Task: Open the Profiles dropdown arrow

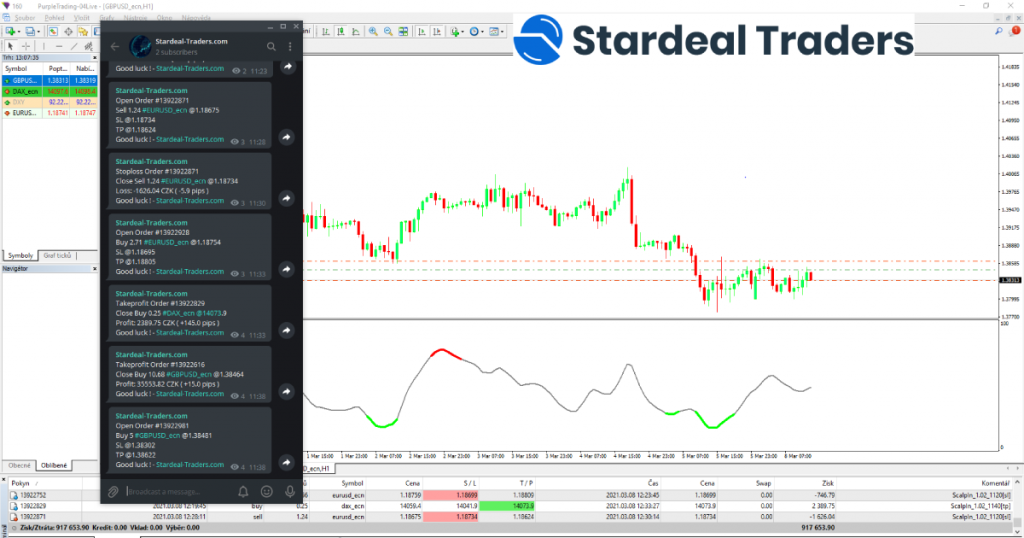Action: (39, 31)
